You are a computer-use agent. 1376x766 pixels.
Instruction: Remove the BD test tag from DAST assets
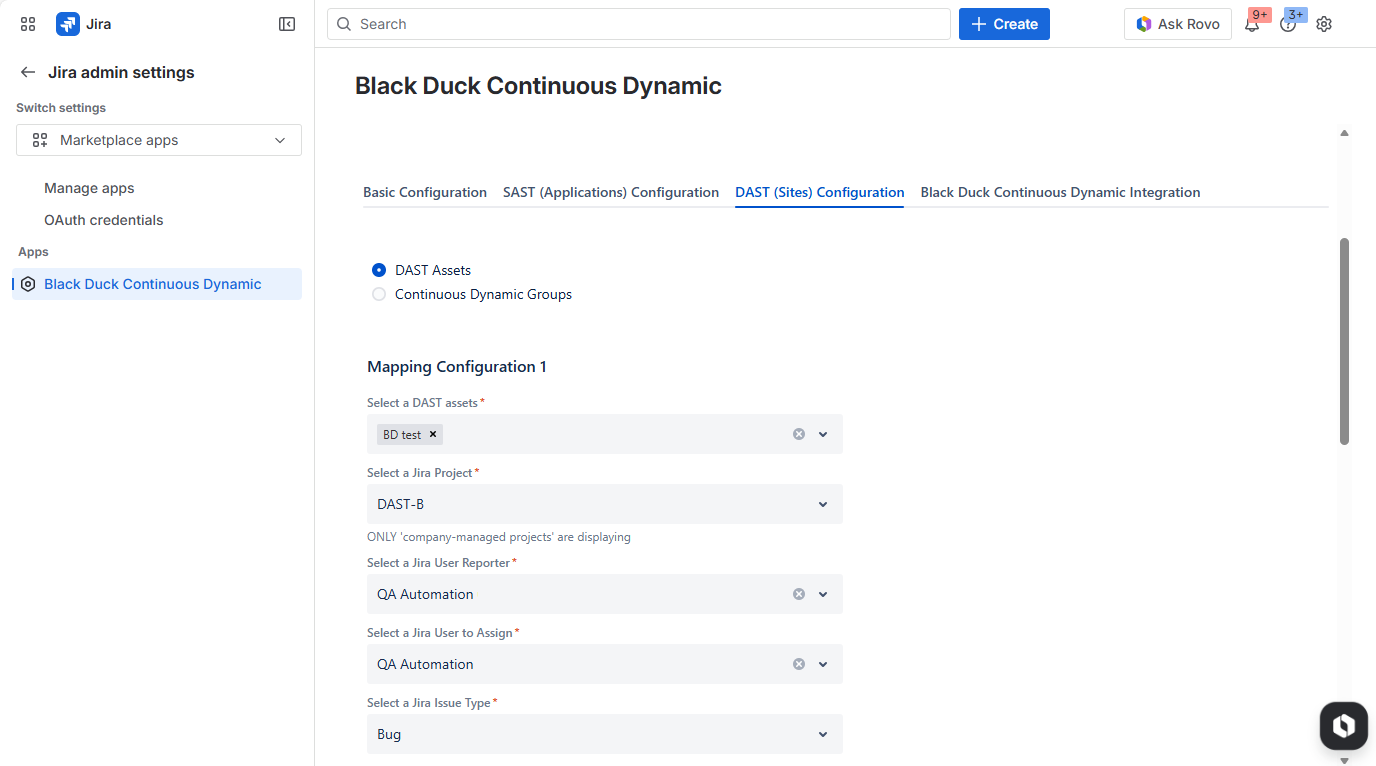[x=433, y=433]
